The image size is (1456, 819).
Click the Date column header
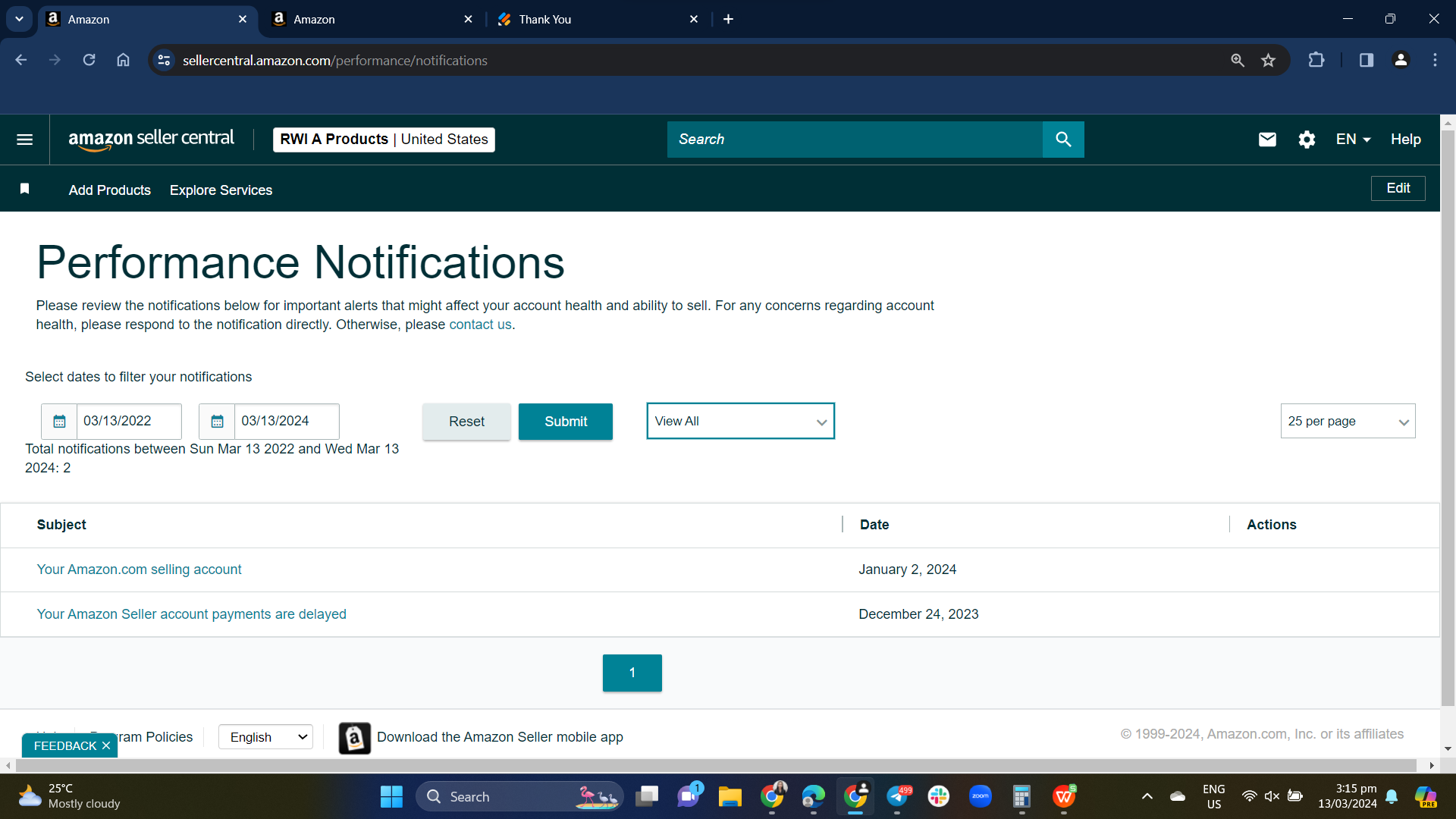pyautogui.click(x=874, y=525)
